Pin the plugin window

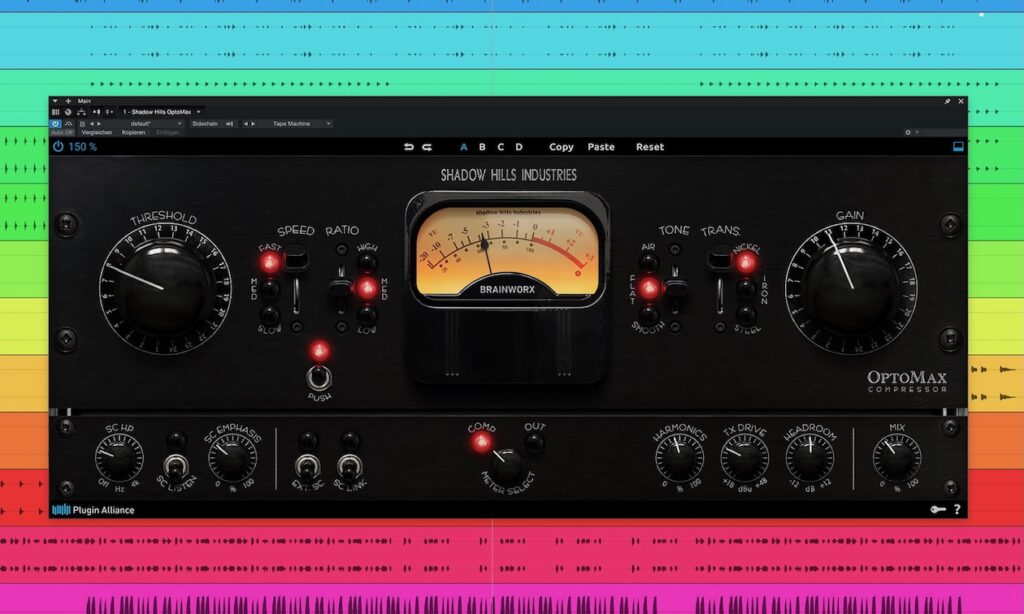(947, 101)
